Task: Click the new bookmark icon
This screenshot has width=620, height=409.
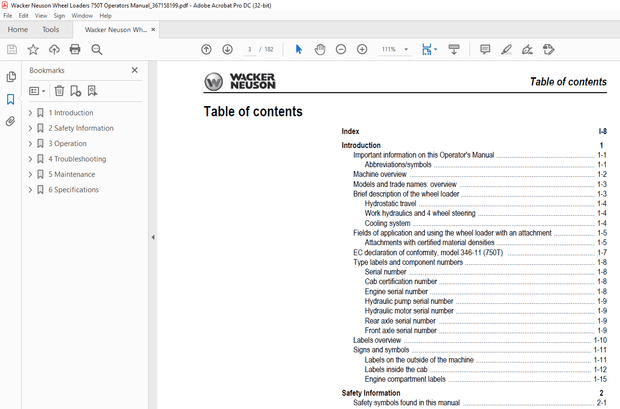Action: click(76, 91)
